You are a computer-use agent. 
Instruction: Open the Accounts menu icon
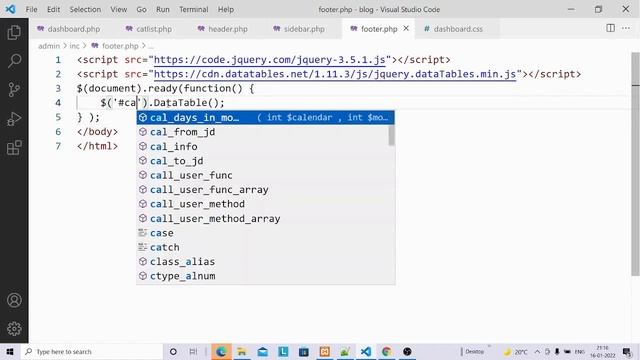click(14, 300)
